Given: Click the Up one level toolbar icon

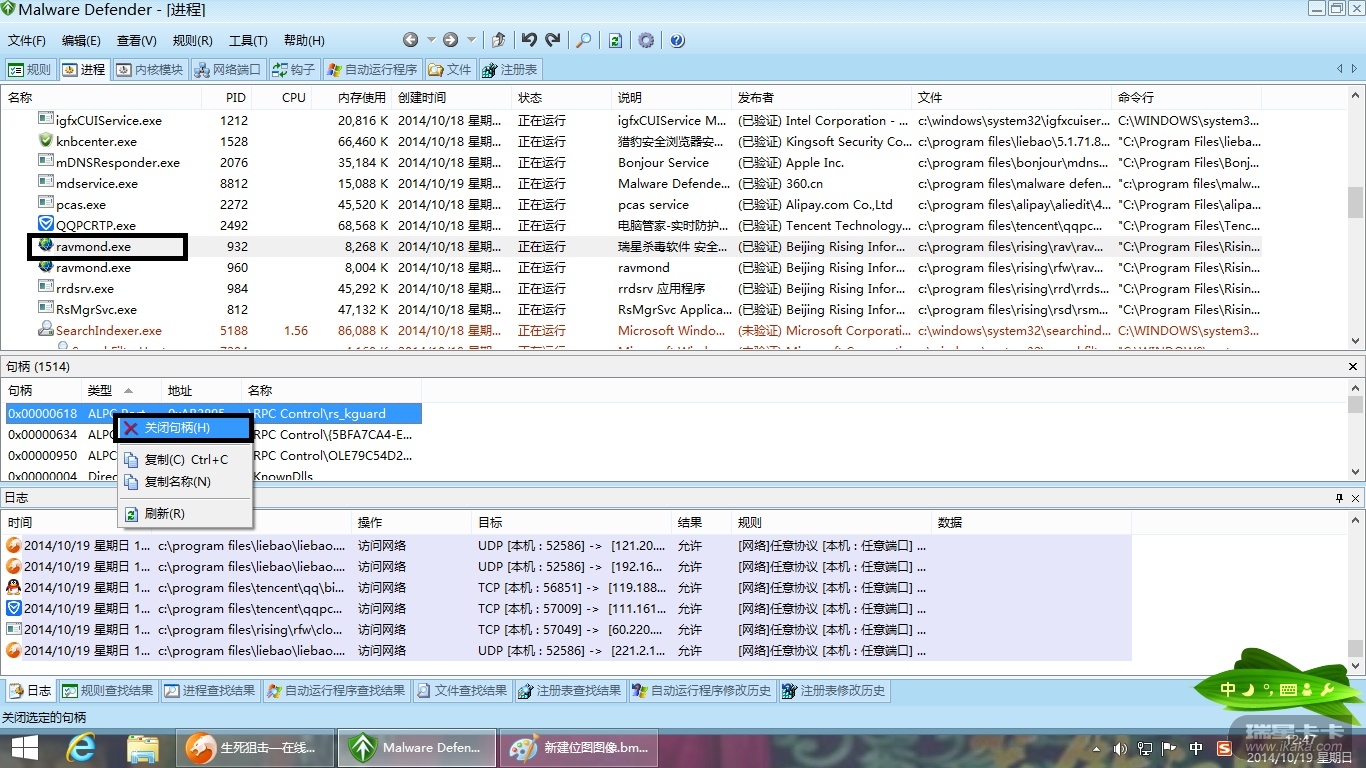Looking at the screenshot, I should [x=498, y=40].
